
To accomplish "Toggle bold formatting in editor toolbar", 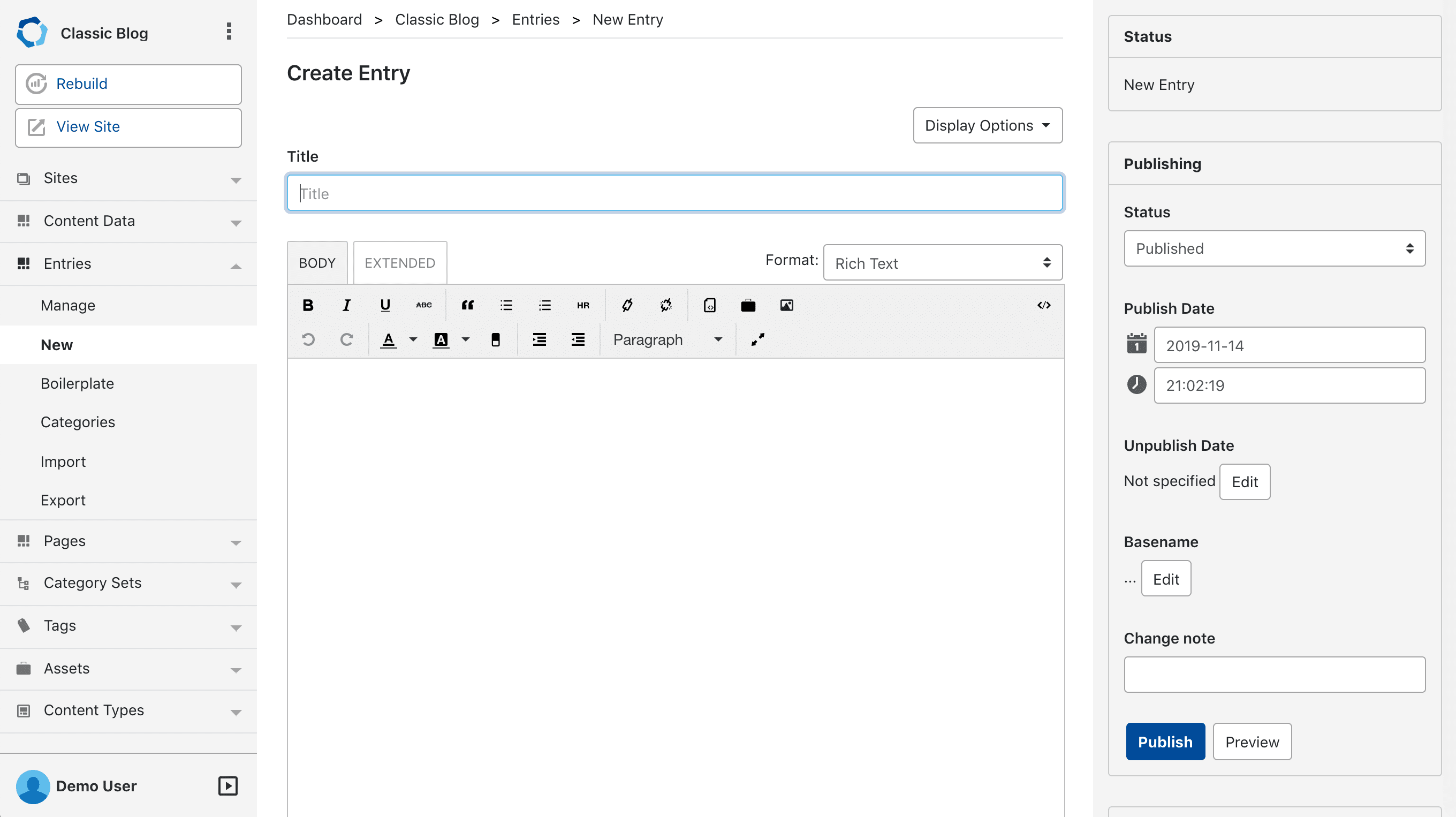I will pyautogui.click(x=308, y=305).
